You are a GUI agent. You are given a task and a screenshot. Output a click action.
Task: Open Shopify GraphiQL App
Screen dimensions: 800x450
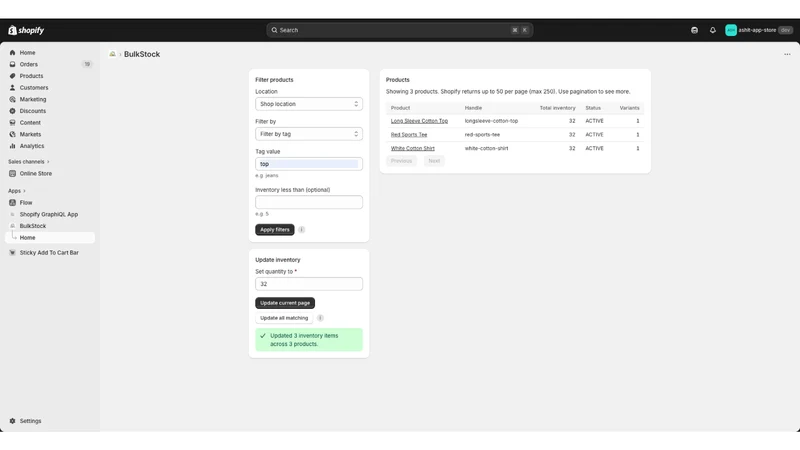click(48, 214)
